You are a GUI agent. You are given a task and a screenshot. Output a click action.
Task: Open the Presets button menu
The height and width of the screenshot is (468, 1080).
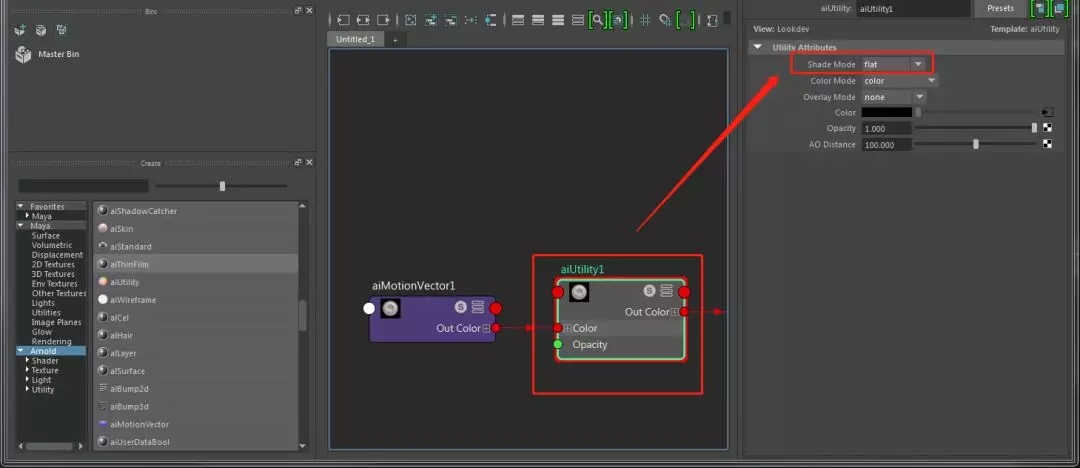(x=1000, y=9)
